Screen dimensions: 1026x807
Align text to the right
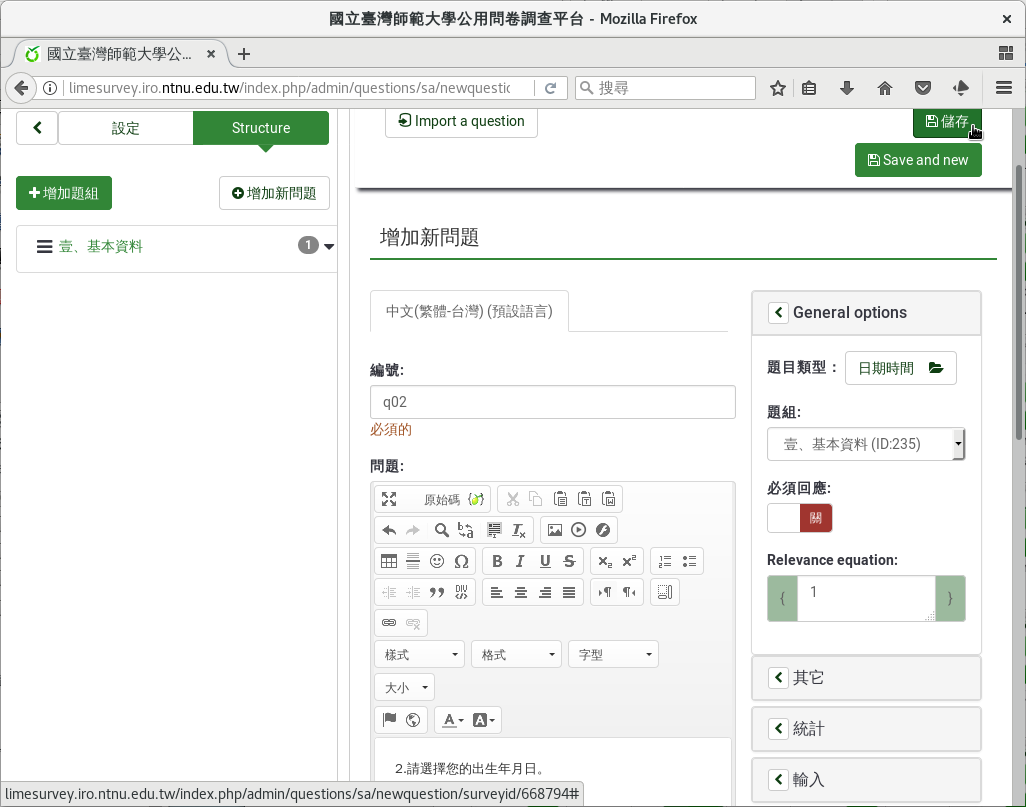pyautogui.click(x=545, y=592)
